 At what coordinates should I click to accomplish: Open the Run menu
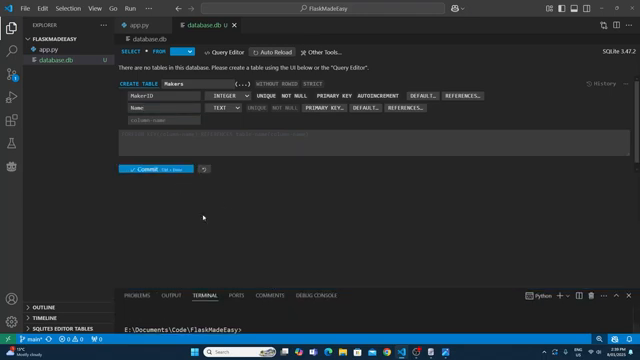(130, 8)
